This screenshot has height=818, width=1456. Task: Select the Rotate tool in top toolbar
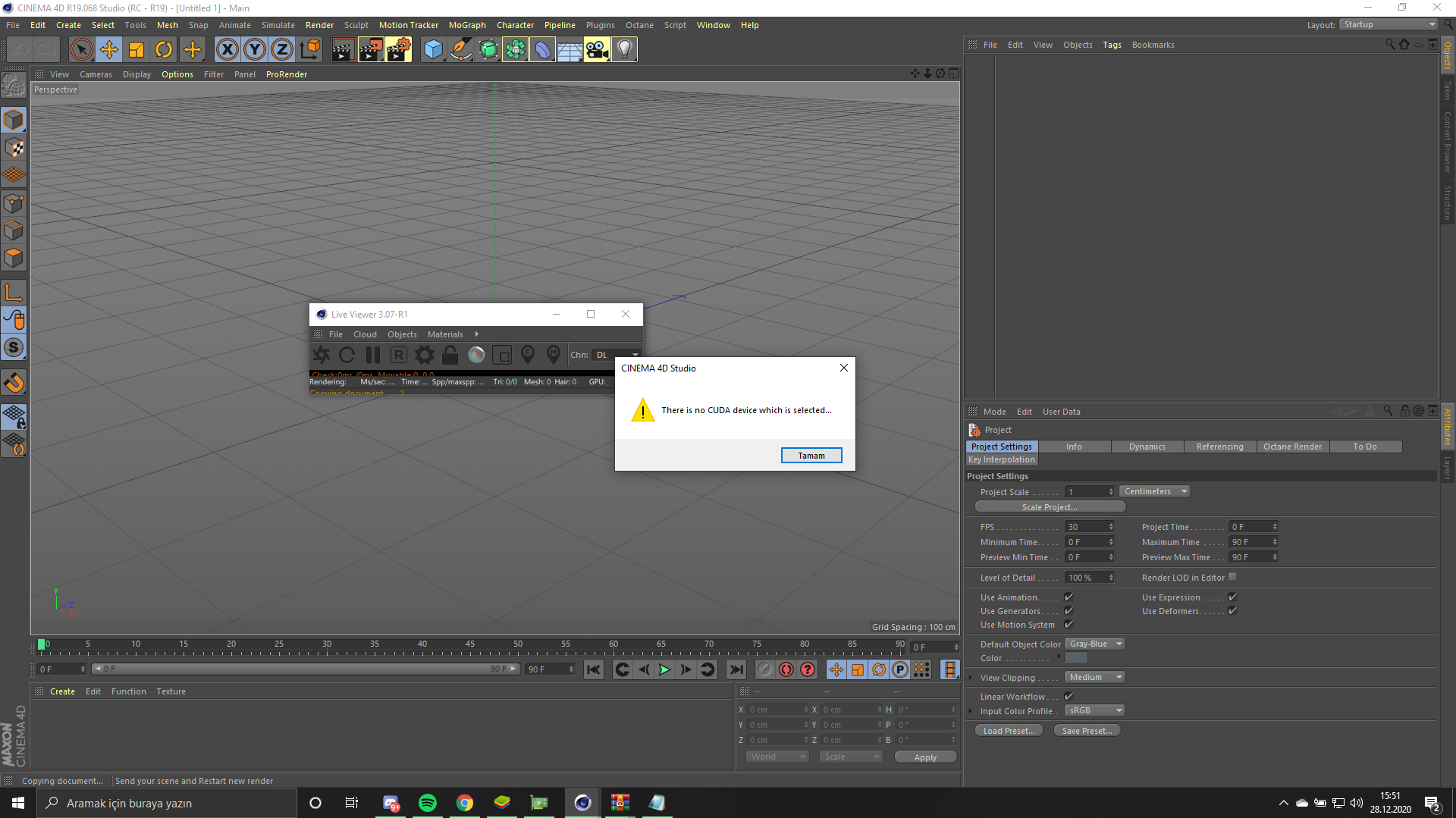click(x=164, y=50)
